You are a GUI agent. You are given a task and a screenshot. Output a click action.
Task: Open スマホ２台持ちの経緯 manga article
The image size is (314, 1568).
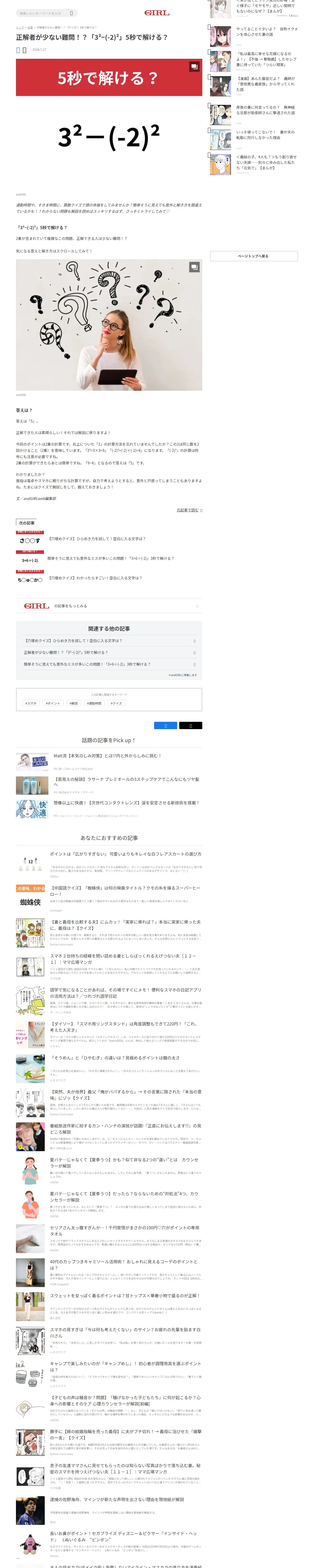pyautogui.click(x=123, y=959)
